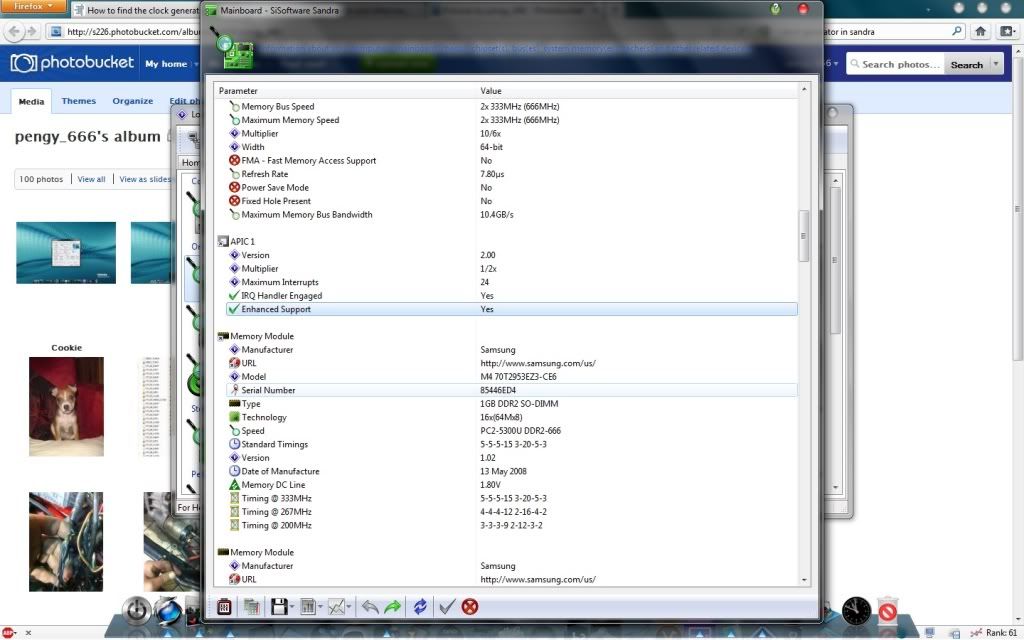
Task: Open the Photobucket search options dropdown
Action: coord(996,64)
